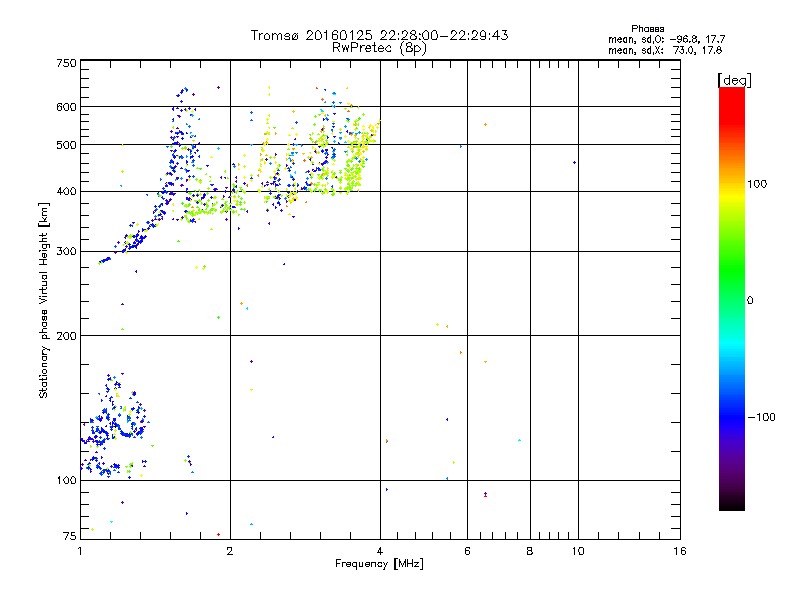Click the title line 'Tromsø 20160125 22:28:00-22:29:43'
This screenshot has height=600, width=800.
[379, 35]
